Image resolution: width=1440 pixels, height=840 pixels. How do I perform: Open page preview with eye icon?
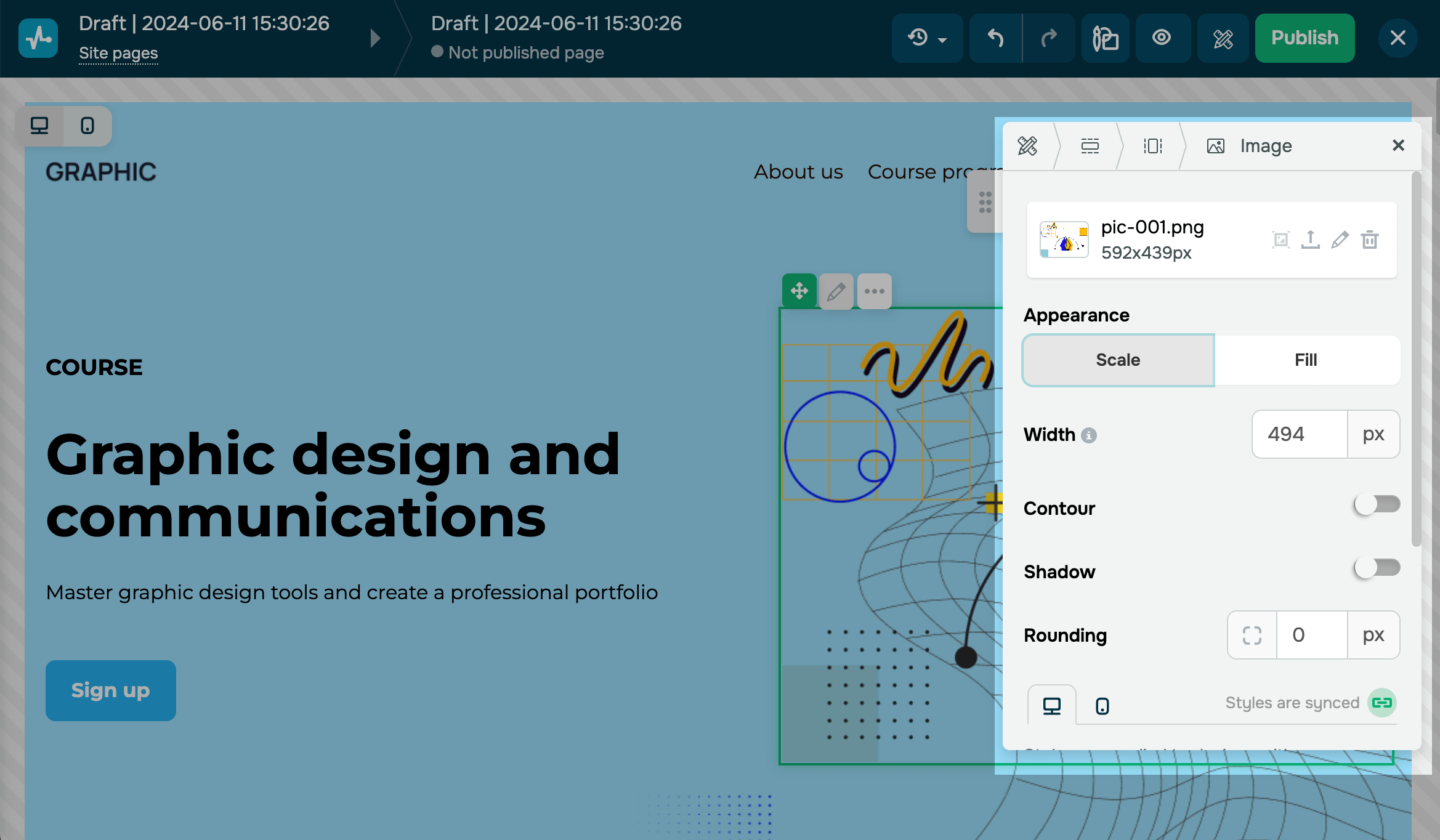pos(1162,38)
